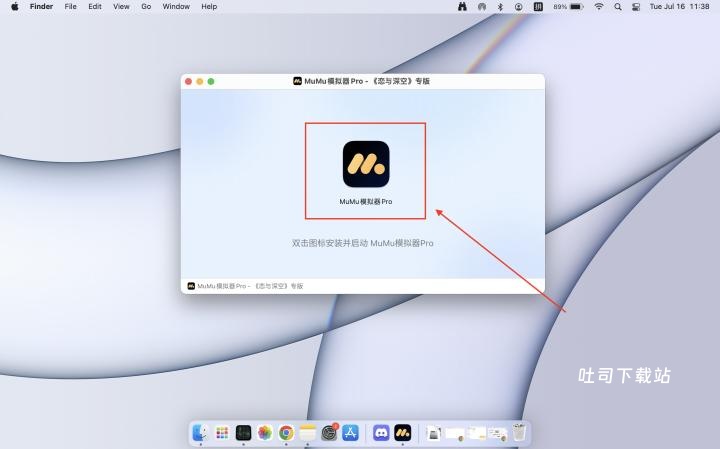
Task: Open the Edit menu
Action: click(95, 6)
